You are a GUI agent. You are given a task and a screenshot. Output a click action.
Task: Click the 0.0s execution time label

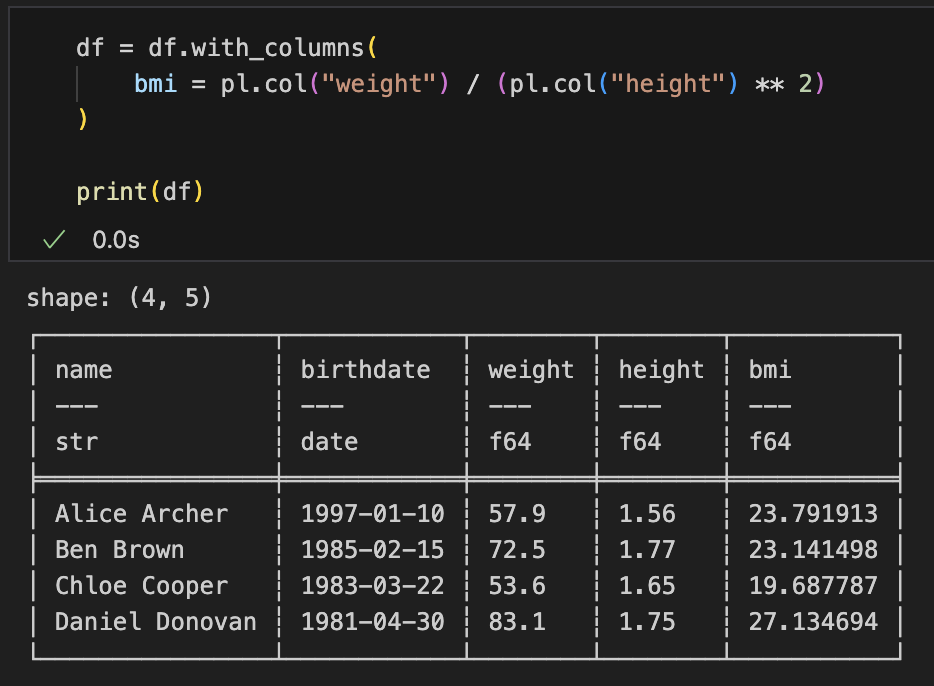click(x=116, y=240)
